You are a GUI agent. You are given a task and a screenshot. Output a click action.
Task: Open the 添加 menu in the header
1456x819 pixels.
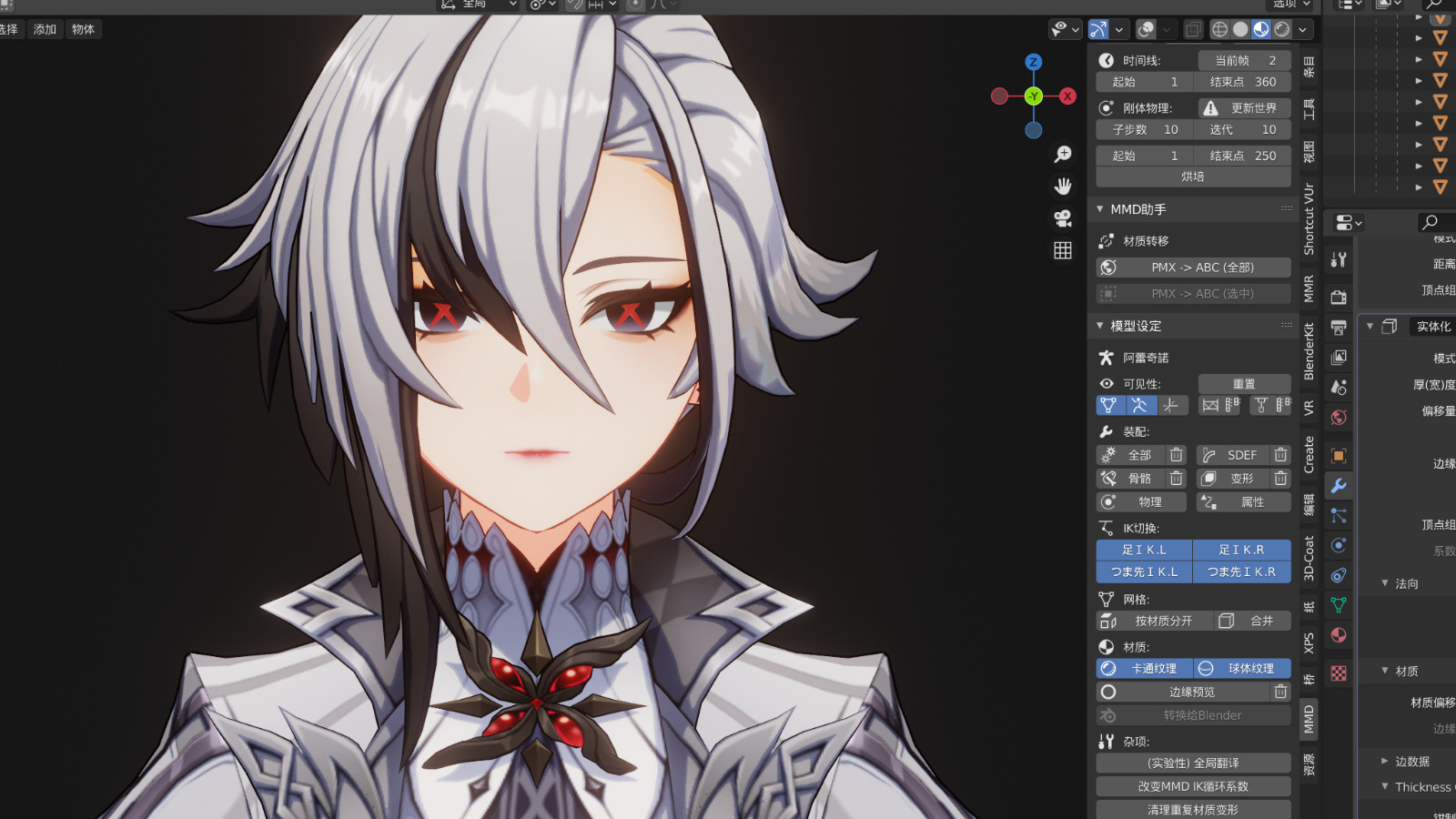(x=45, y=29)
